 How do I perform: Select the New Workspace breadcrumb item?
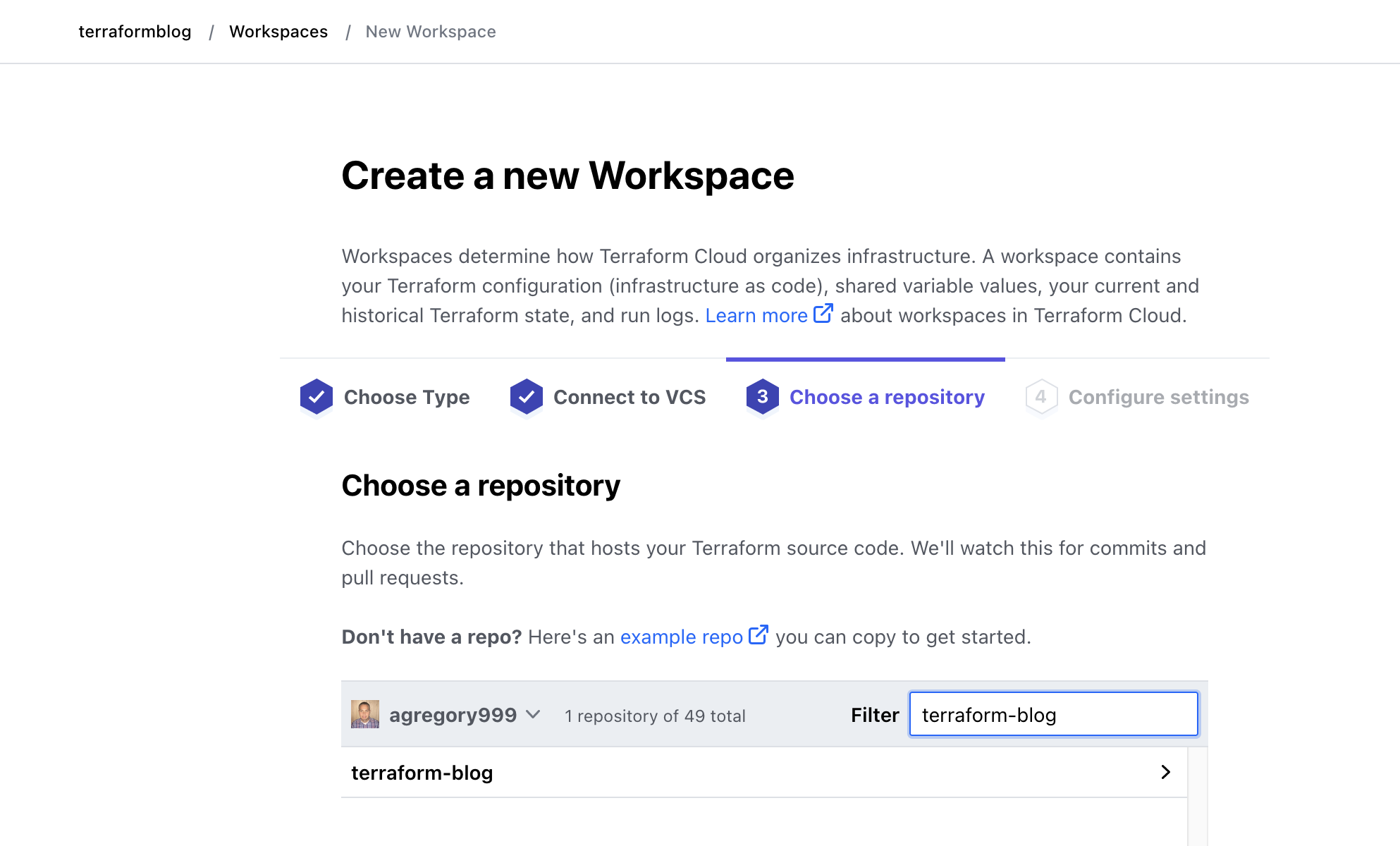[431, 31]
